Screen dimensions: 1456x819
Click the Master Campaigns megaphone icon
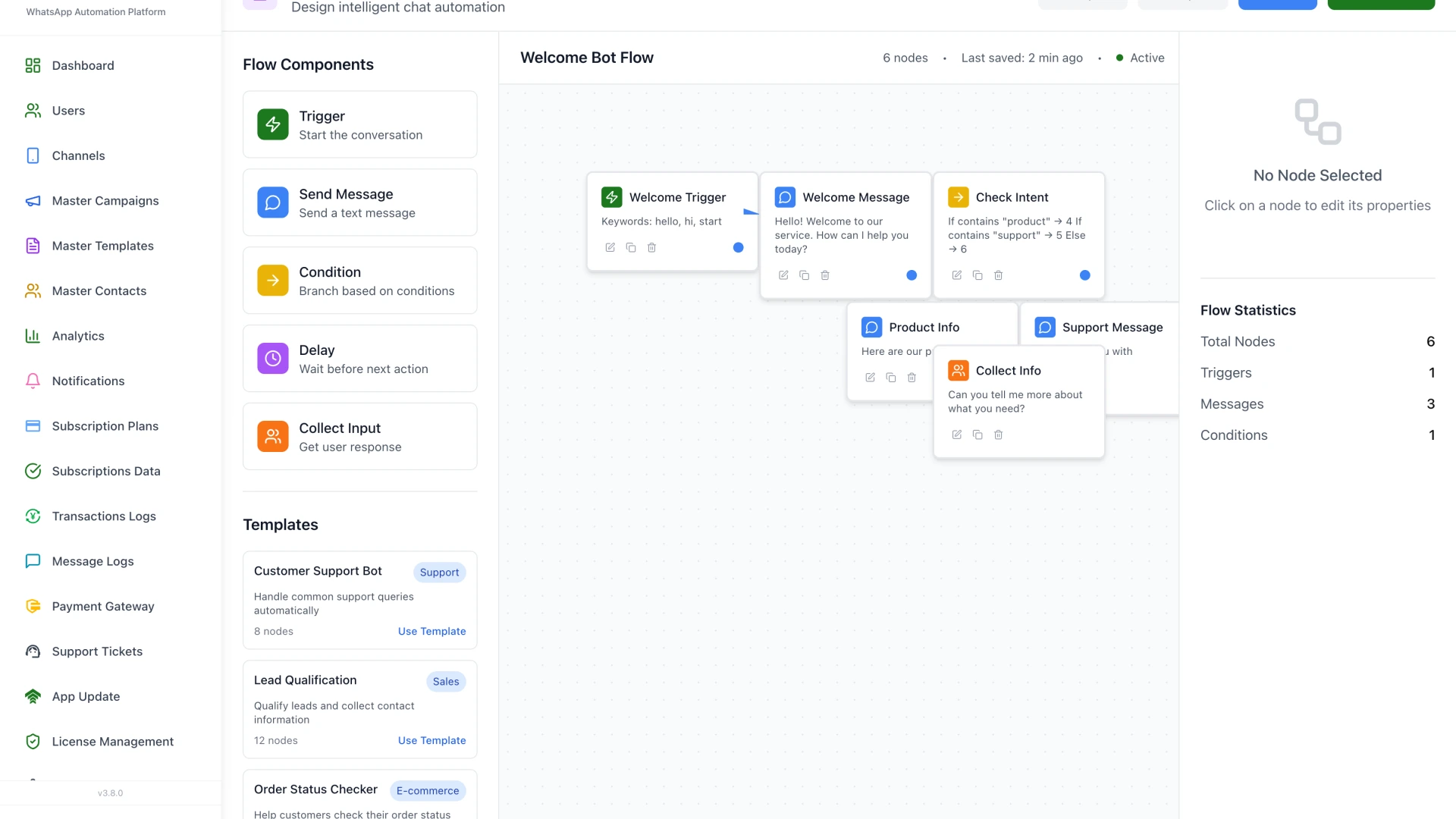[x=33, y=201]
